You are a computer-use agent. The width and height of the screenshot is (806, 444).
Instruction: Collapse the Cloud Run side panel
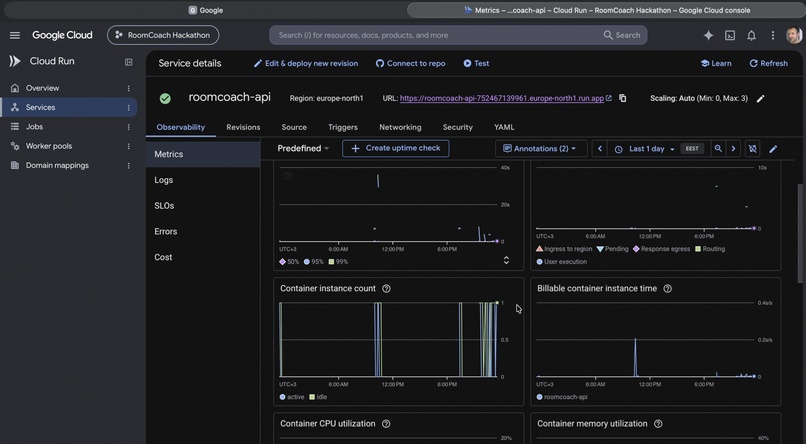(x=129, y=62)
